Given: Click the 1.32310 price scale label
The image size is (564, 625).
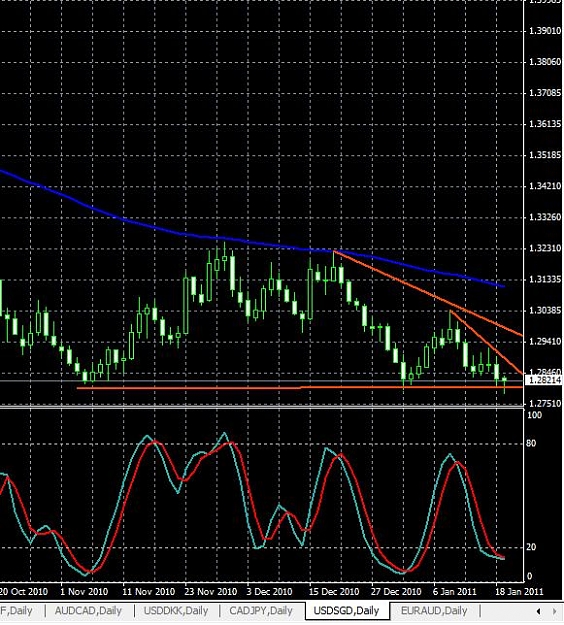Looking at the screenshot, I should pos(545,248).
